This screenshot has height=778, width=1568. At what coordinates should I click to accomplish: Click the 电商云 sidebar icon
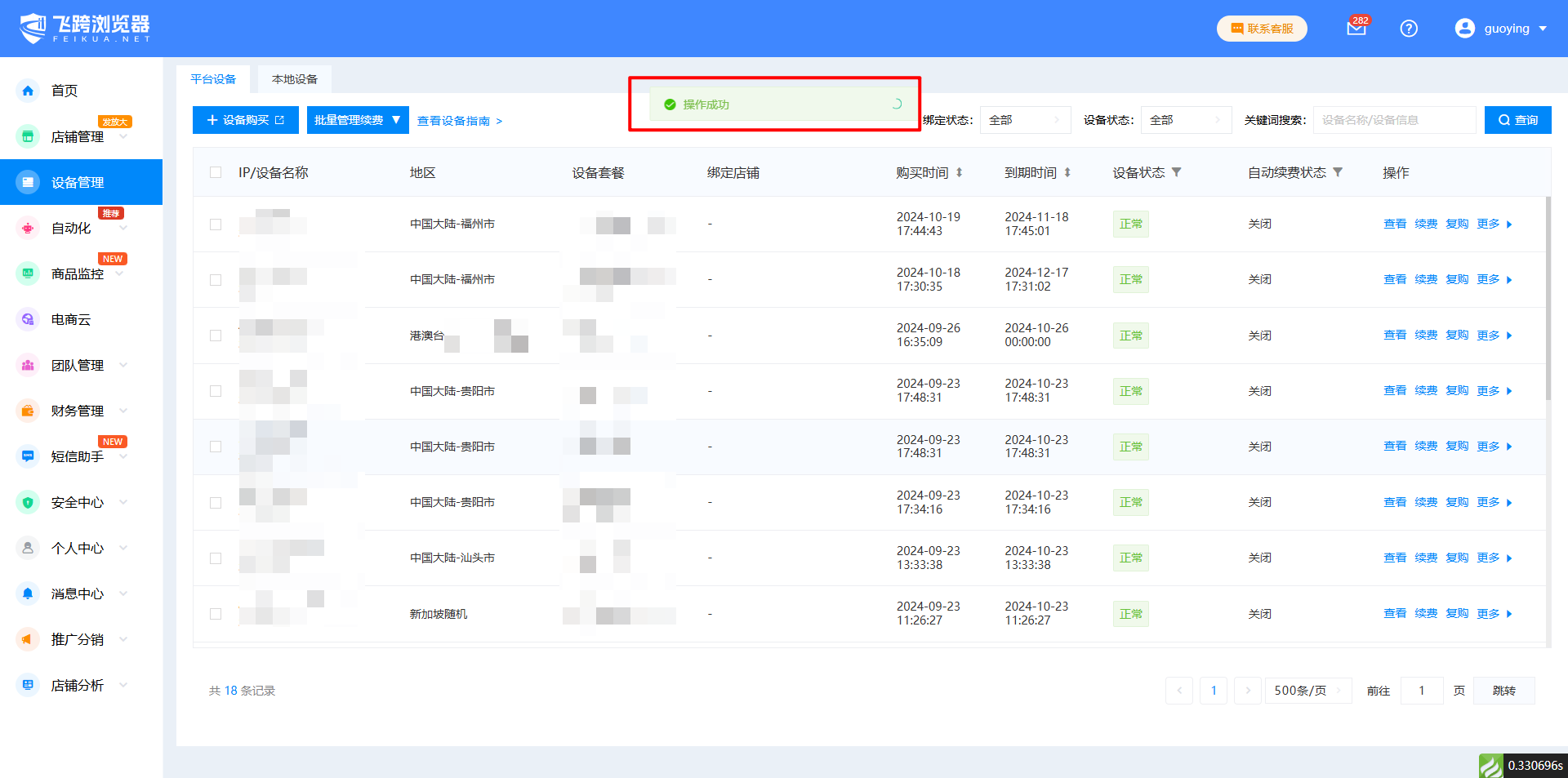(x=28, y=319)
